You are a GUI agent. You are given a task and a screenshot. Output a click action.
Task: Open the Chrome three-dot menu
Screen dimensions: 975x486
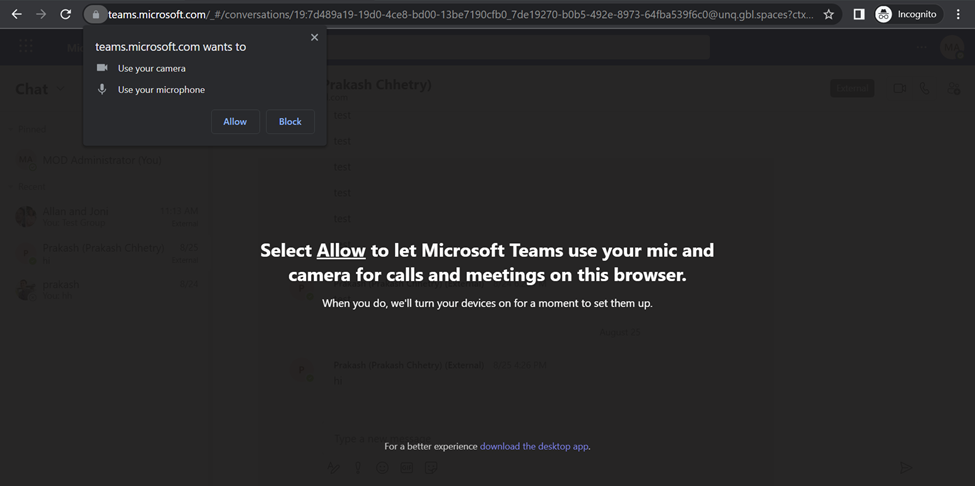958,14
